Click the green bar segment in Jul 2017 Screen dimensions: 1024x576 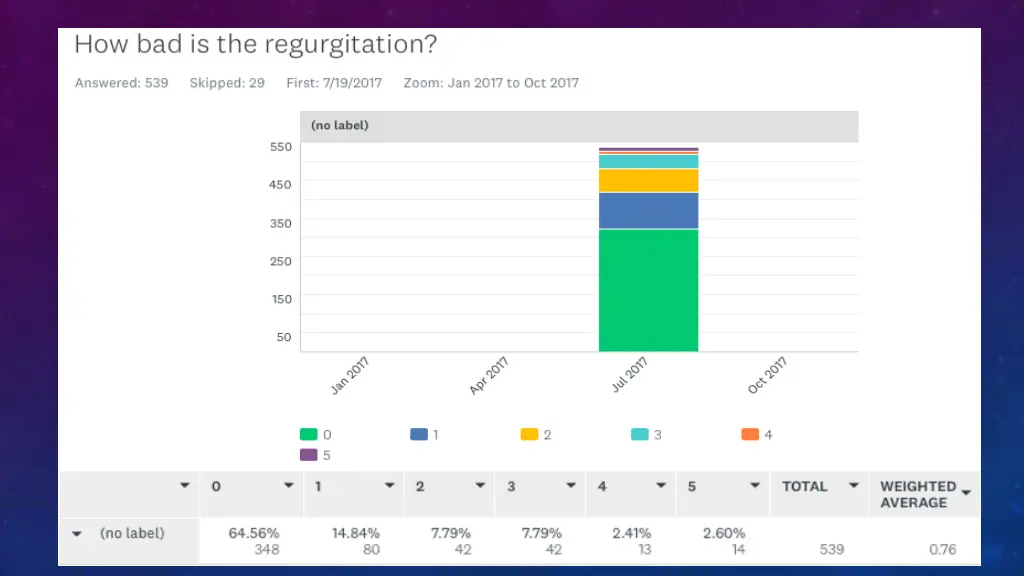coord(648,291)
